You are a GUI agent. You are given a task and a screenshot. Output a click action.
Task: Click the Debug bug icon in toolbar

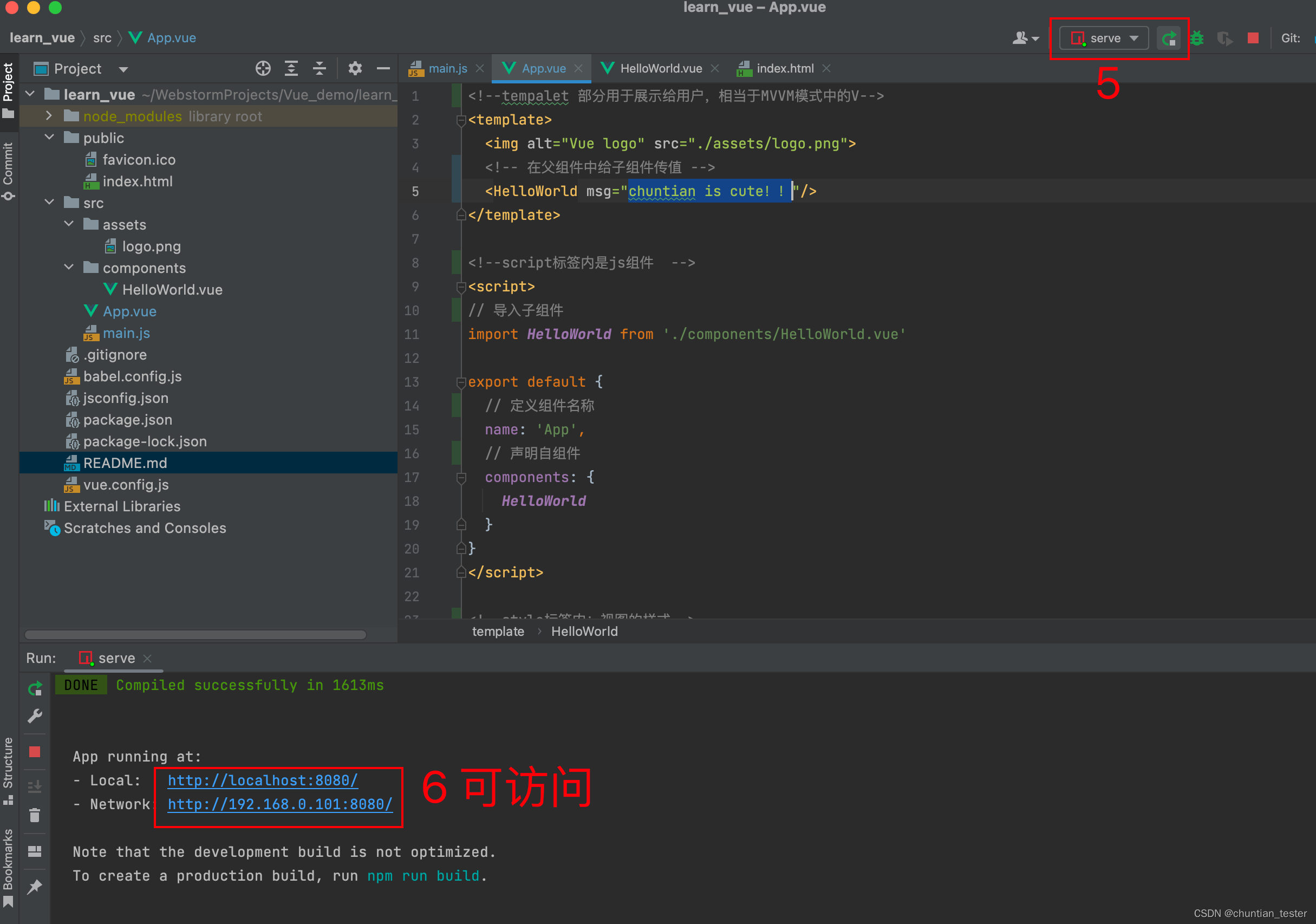pos(1197,38)
